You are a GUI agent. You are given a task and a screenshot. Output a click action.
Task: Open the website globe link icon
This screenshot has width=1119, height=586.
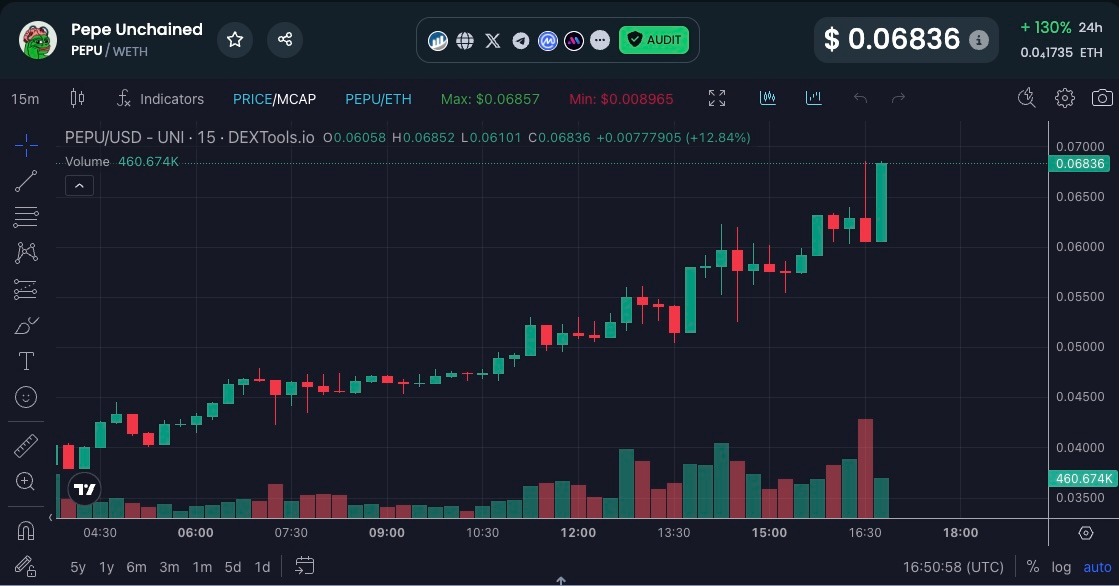click(465, 41)
